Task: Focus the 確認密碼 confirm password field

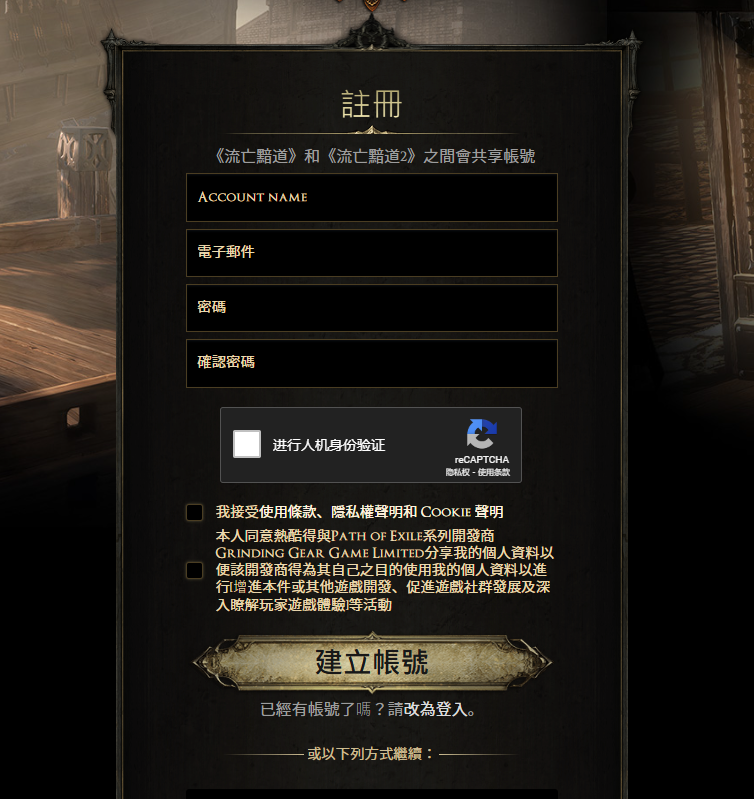Action: pyautogui.click(x=372, y=363)
